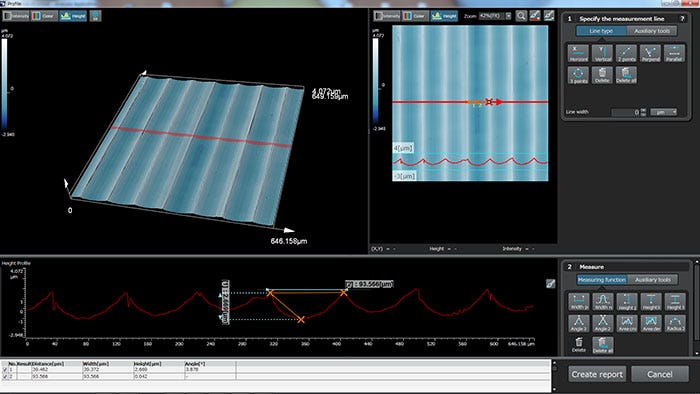Screen dimensions: 700x394
Task: Click Delete all in the measurement line panel
Action: [626, 75]
